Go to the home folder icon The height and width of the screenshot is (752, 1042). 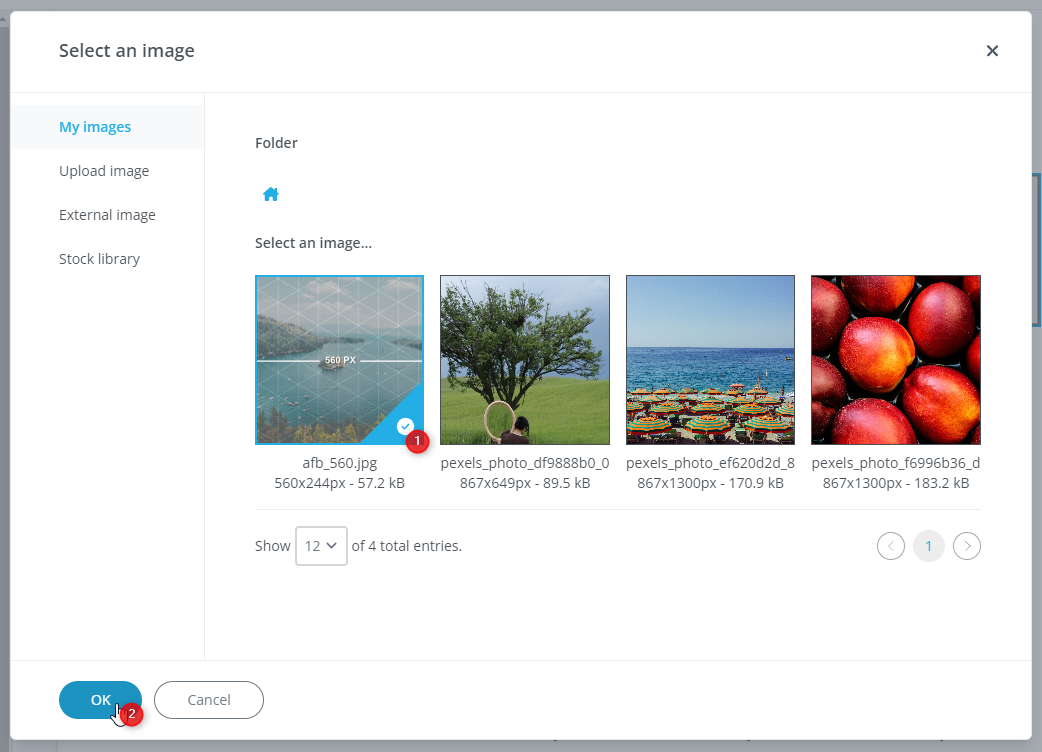click(270, 195)
